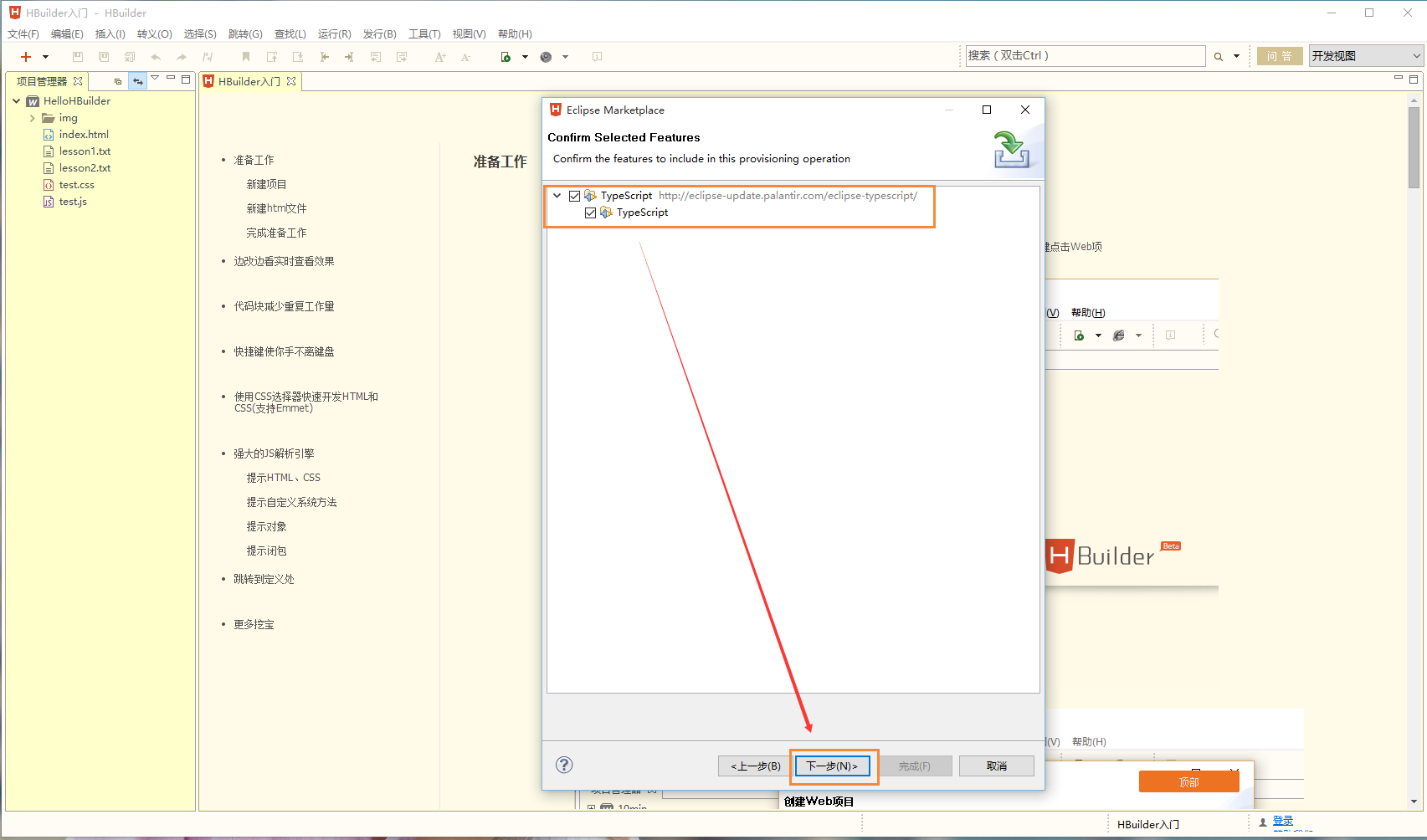Click the magnifier search icon

pos(1218,56)
